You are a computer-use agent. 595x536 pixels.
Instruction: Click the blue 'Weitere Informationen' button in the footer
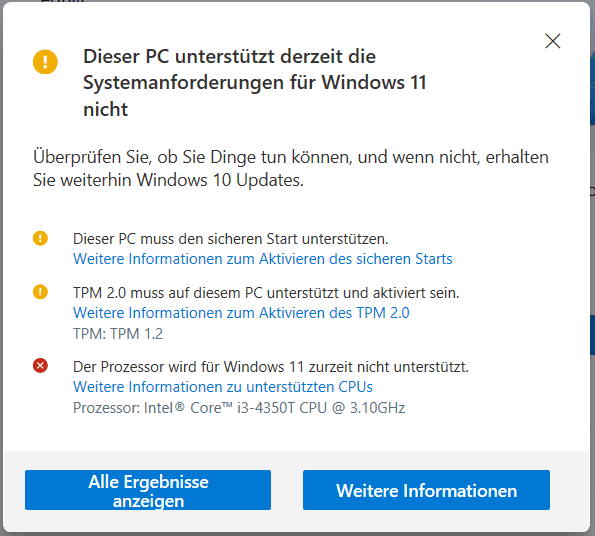coord(426,490)
